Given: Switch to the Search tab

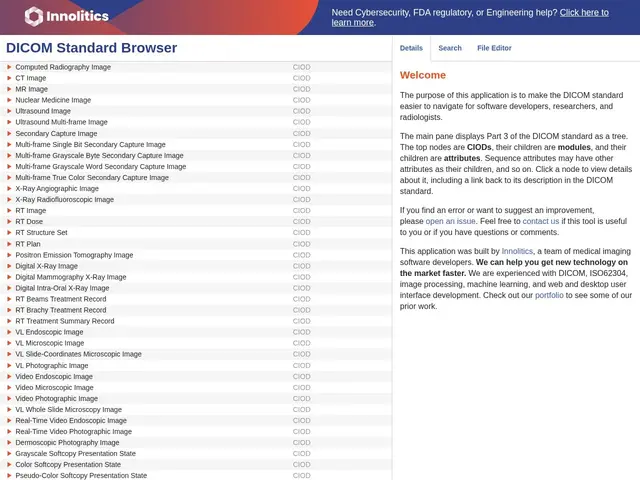Looking at the screenshot, I should pyautogui.click(x=450, y=48).
